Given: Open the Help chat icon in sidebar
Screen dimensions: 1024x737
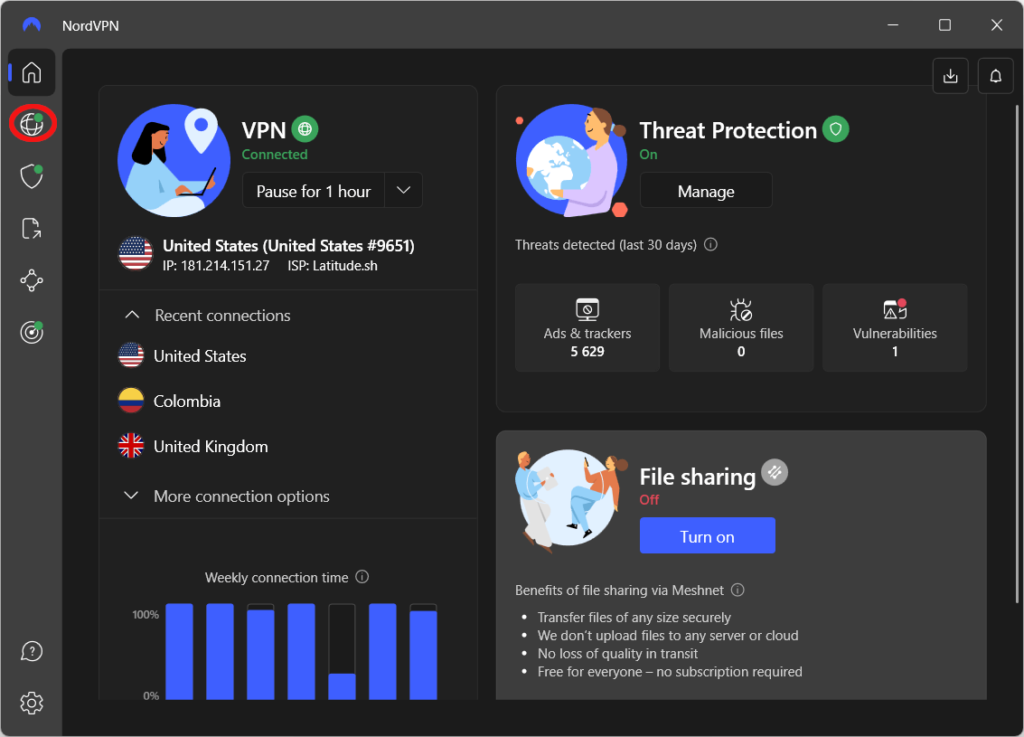Looking at the screenshot, I should click(31, 651).
